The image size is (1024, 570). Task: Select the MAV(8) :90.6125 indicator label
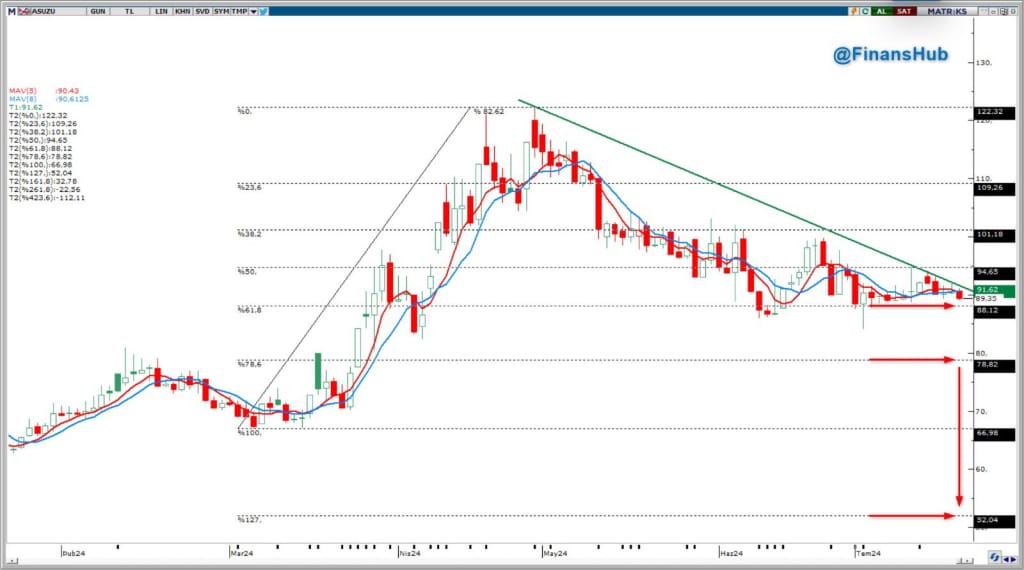48,99
